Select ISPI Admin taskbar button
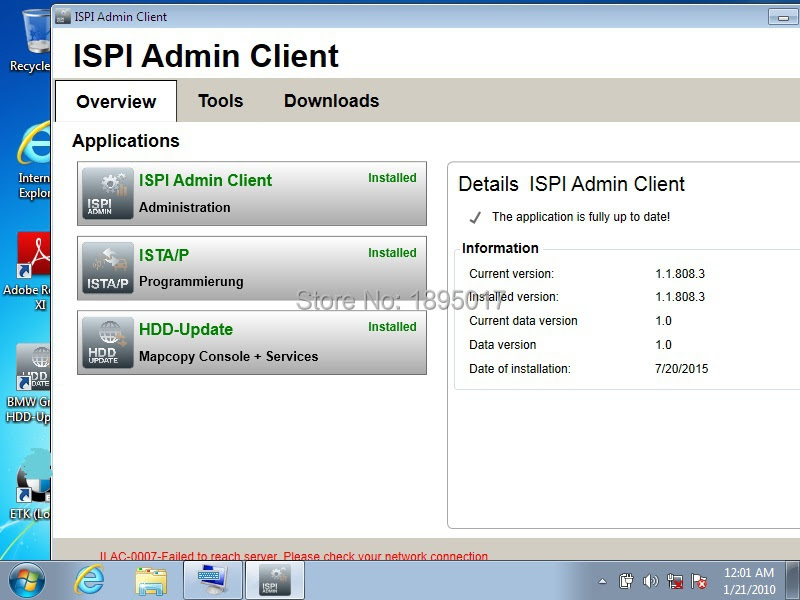The height and width of the screenshot is (600, 800). pos(276,580)
